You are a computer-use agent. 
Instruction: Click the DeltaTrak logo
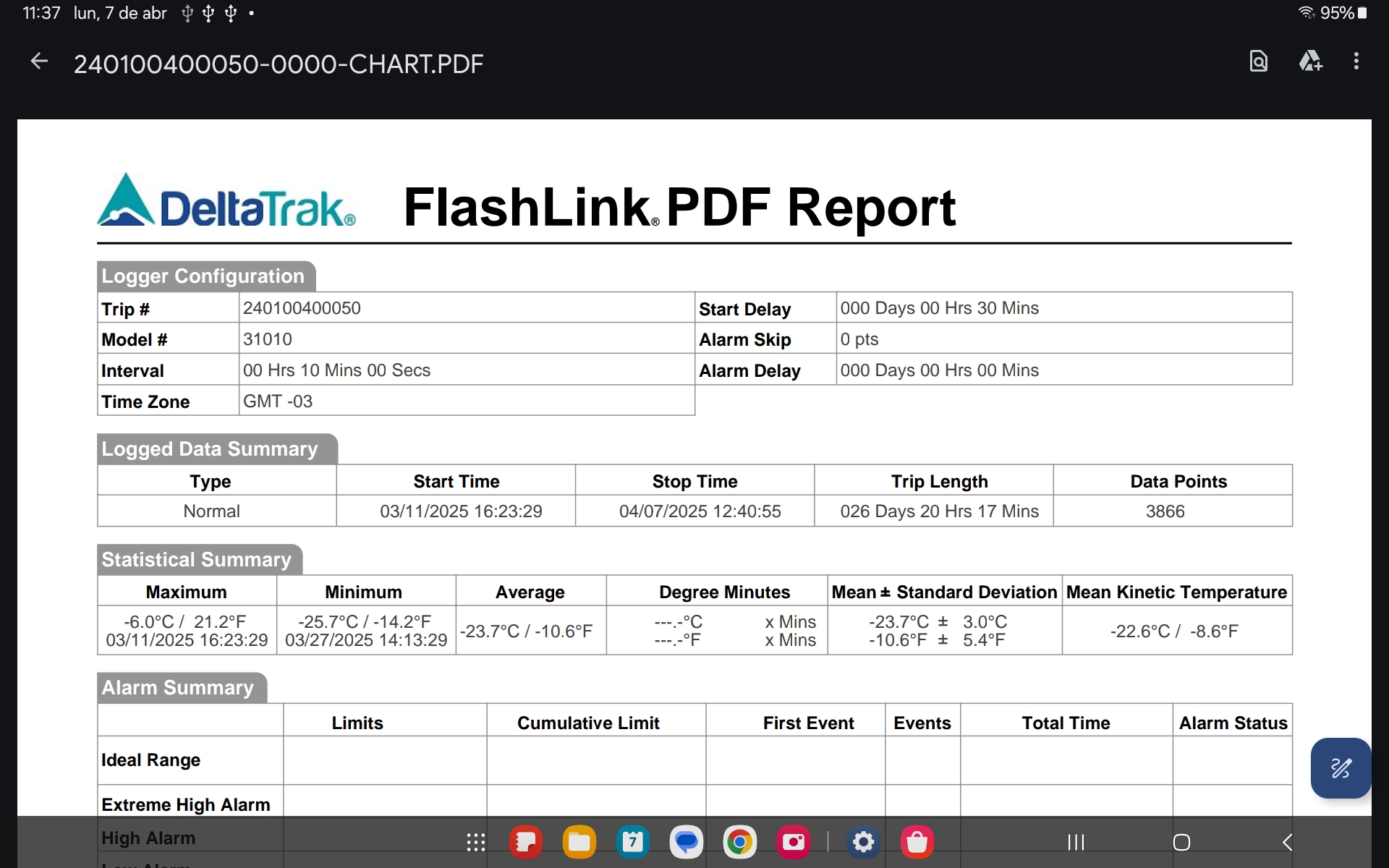pyautogui.click(x=226, y=201)
